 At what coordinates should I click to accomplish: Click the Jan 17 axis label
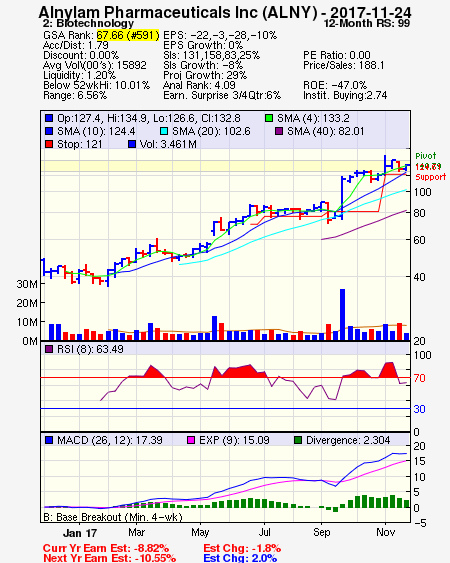pyautogui.click(x=80, y=533)
